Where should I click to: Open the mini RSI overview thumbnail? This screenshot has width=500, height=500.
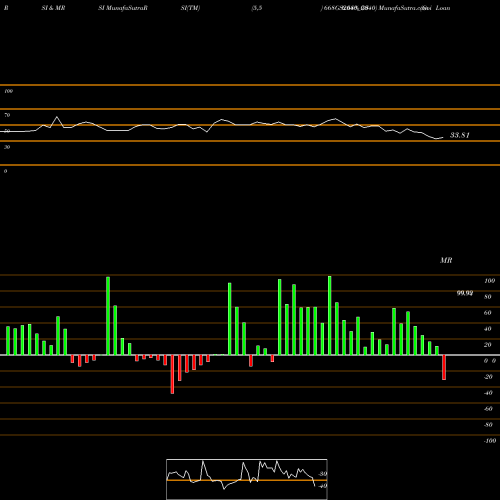(x=247, y=479)
